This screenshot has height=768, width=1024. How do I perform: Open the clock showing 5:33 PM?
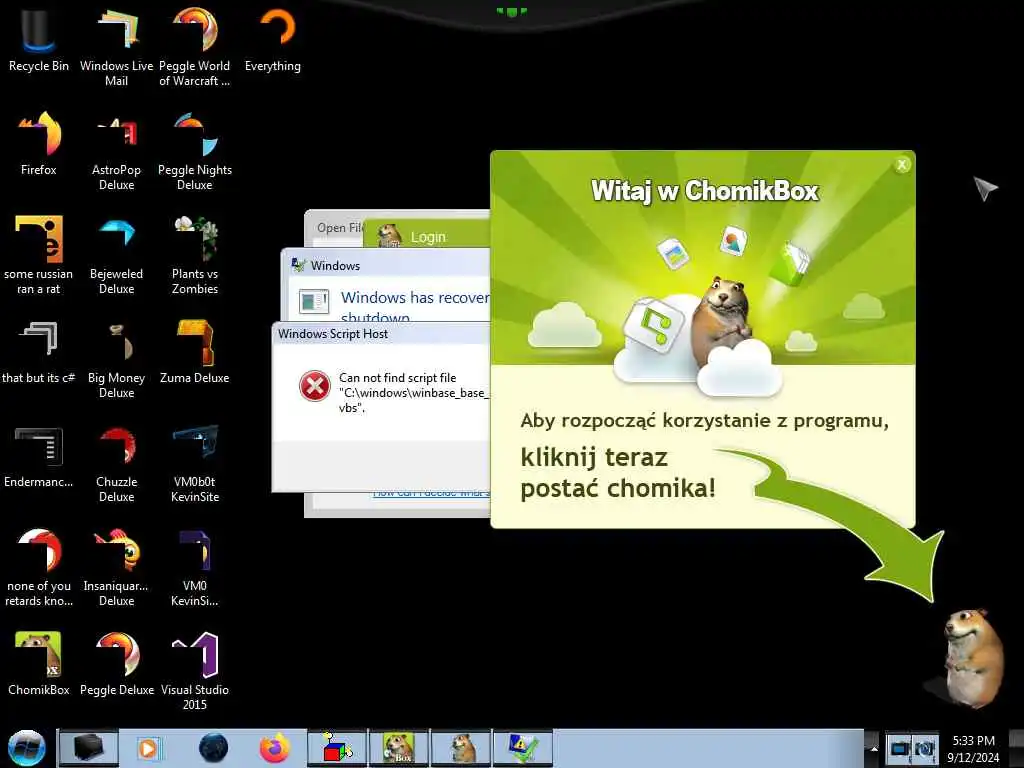pyautogui.click(x=973, y=748)
